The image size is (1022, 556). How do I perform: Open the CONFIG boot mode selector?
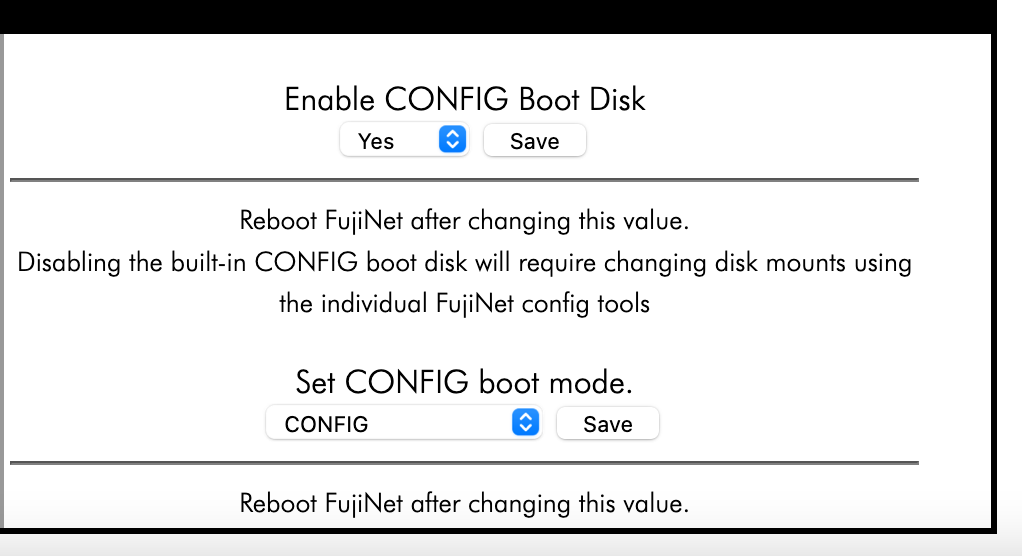403,423
